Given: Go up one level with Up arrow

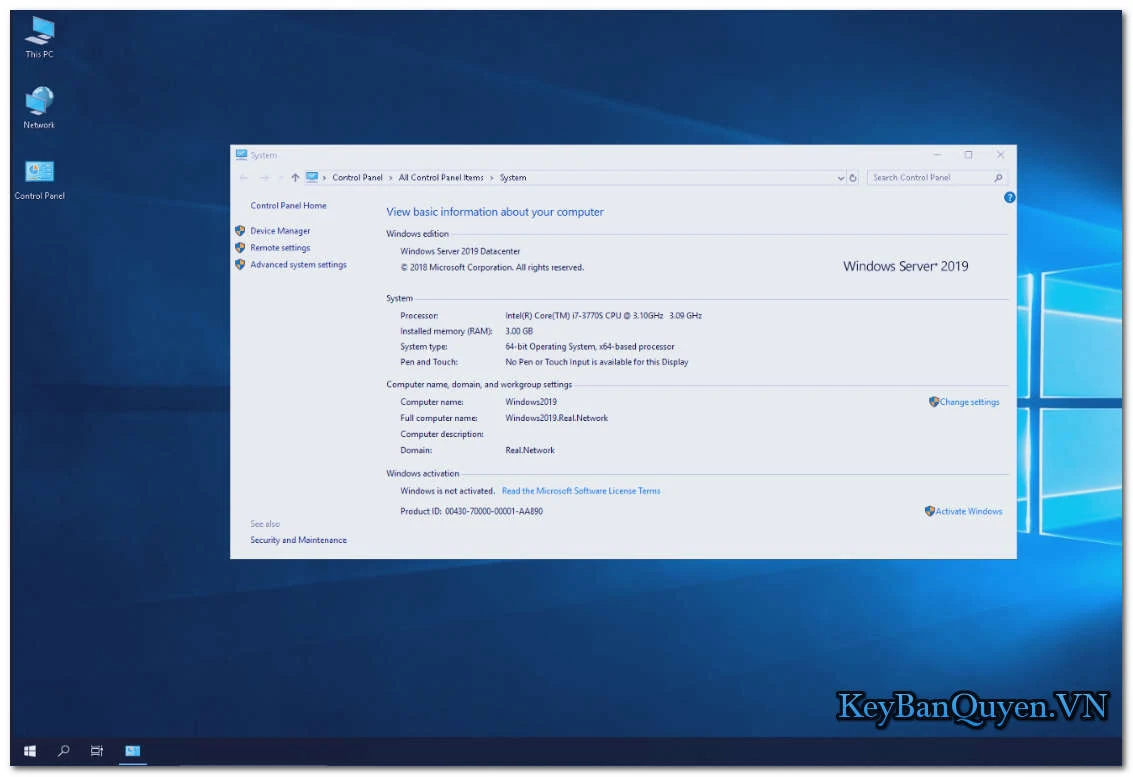Looking at the screenshot, I should coord(295,178).
